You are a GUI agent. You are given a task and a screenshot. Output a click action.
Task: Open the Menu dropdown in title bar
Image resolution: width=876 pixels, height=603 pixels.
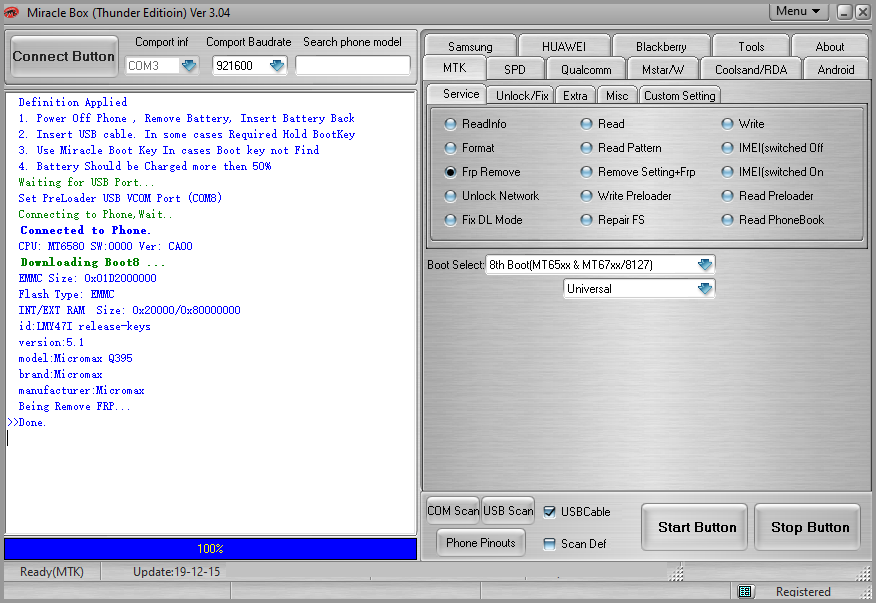point(798,11)
